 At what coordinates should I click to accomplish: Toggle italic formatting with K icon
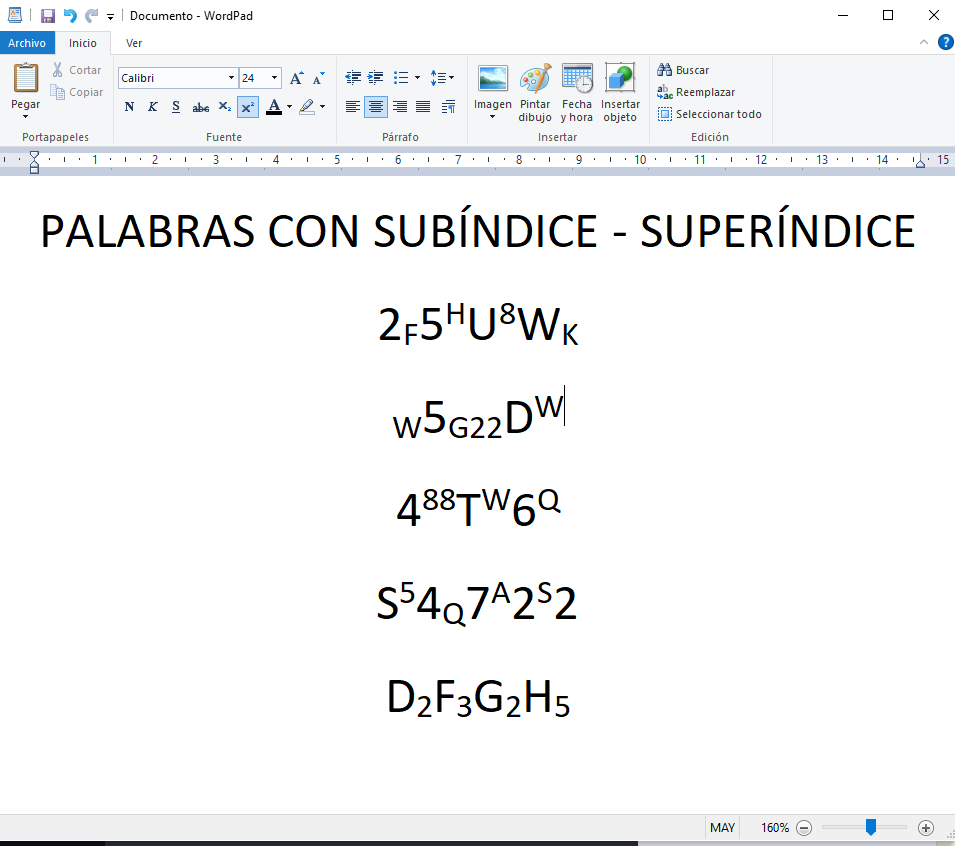[151, 106]
